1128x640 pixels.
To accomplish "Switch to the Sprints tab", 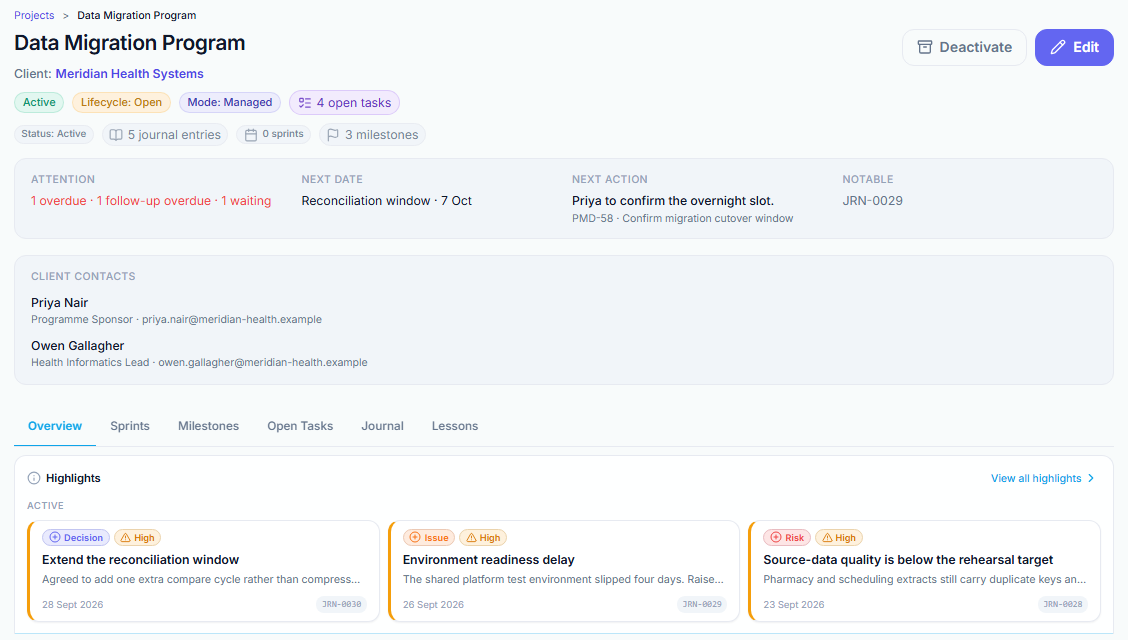I will pos(129,426).
